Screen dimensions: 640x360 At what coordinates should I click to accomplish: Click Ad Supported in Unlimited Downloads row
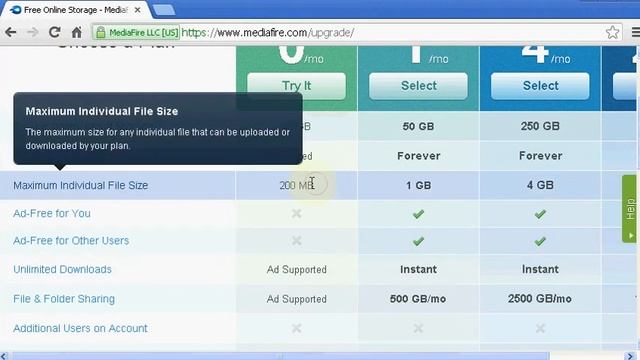(297, 270)
